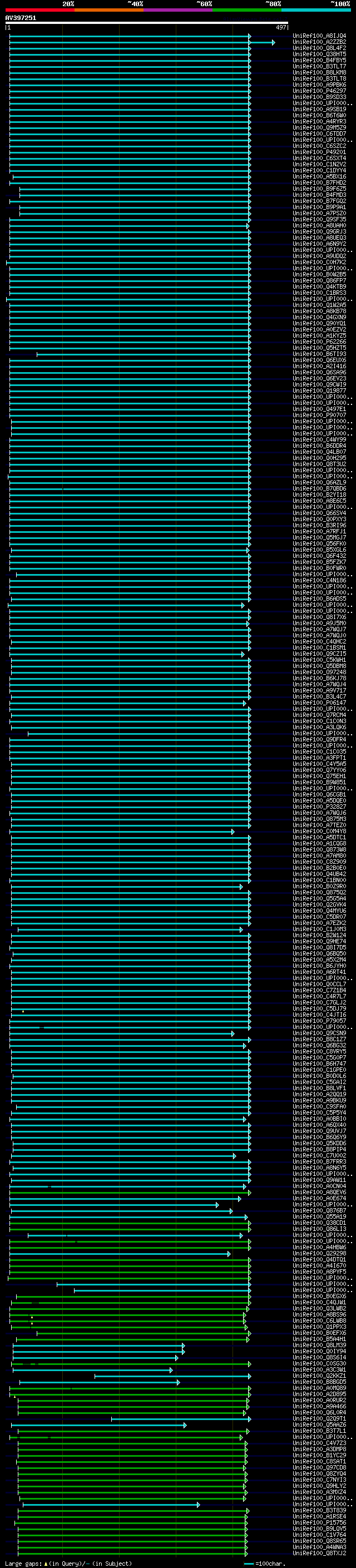
Task: Click the green ~80% identity legend segment
Action: tap(247, 10)
